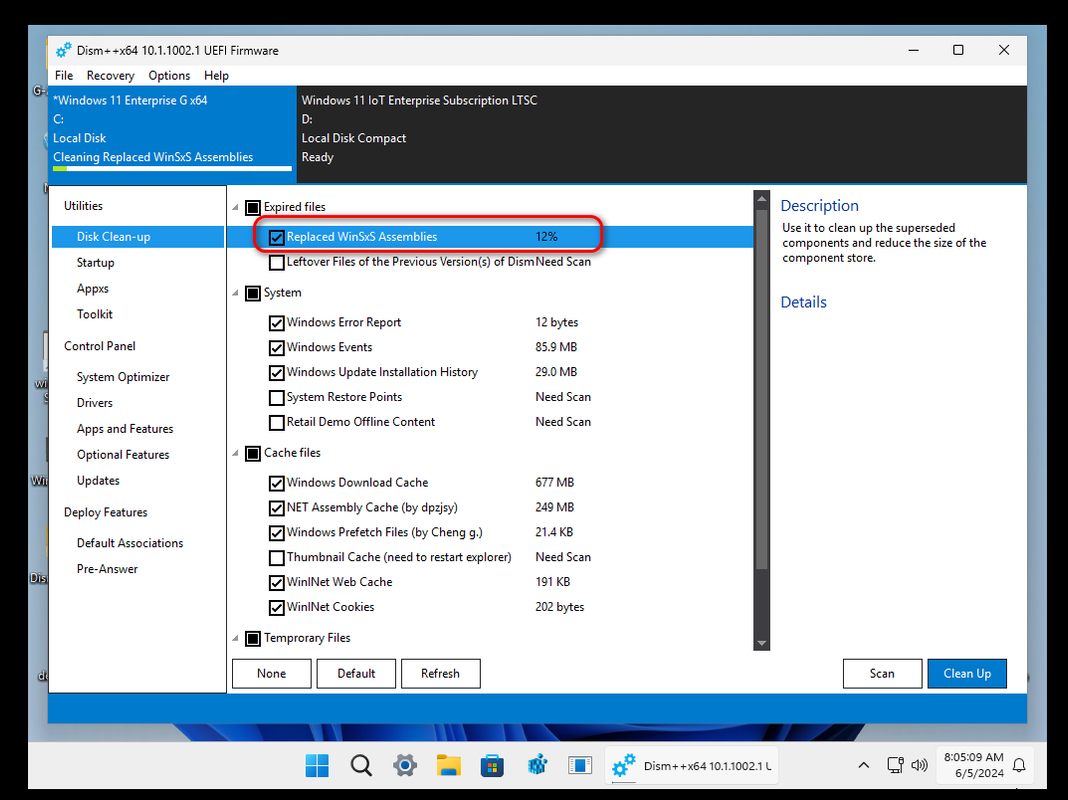Uncheck Replaced WinSxS Assemblies

277,237
